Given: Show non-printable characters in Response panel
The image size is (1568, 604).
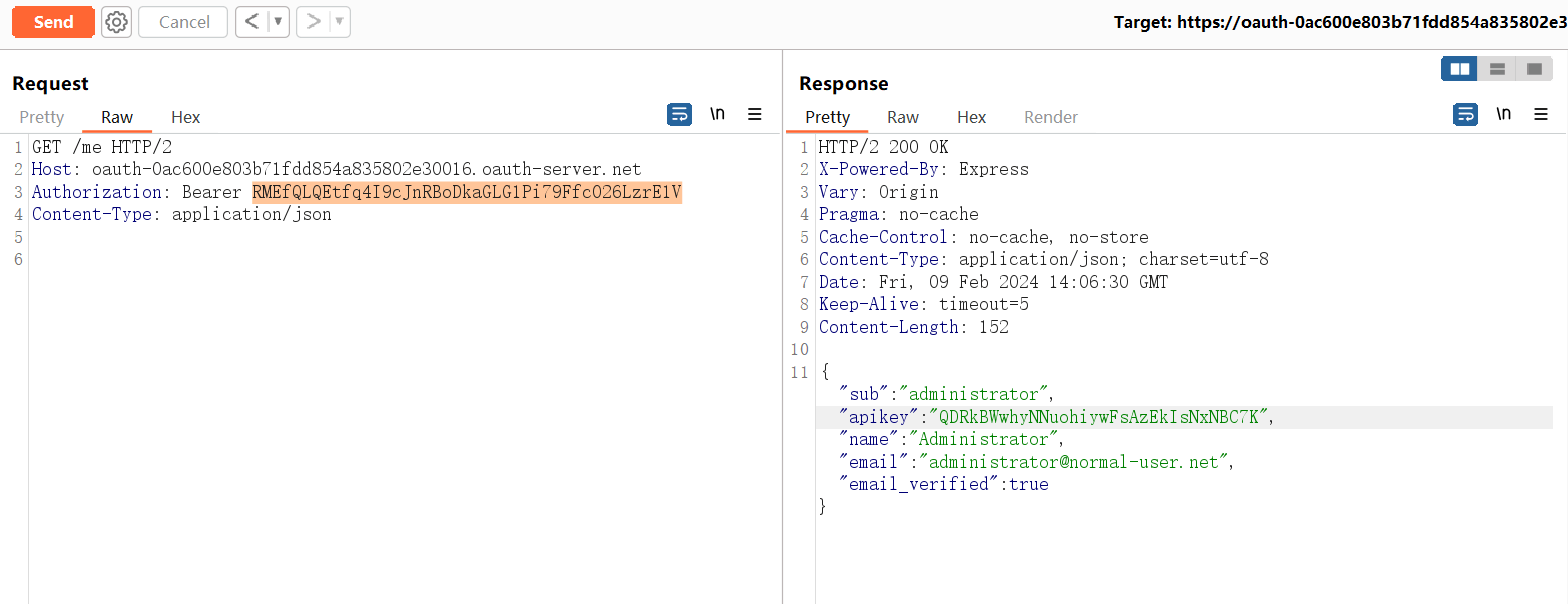Looking at the screenshot, I should point(1503,114).
